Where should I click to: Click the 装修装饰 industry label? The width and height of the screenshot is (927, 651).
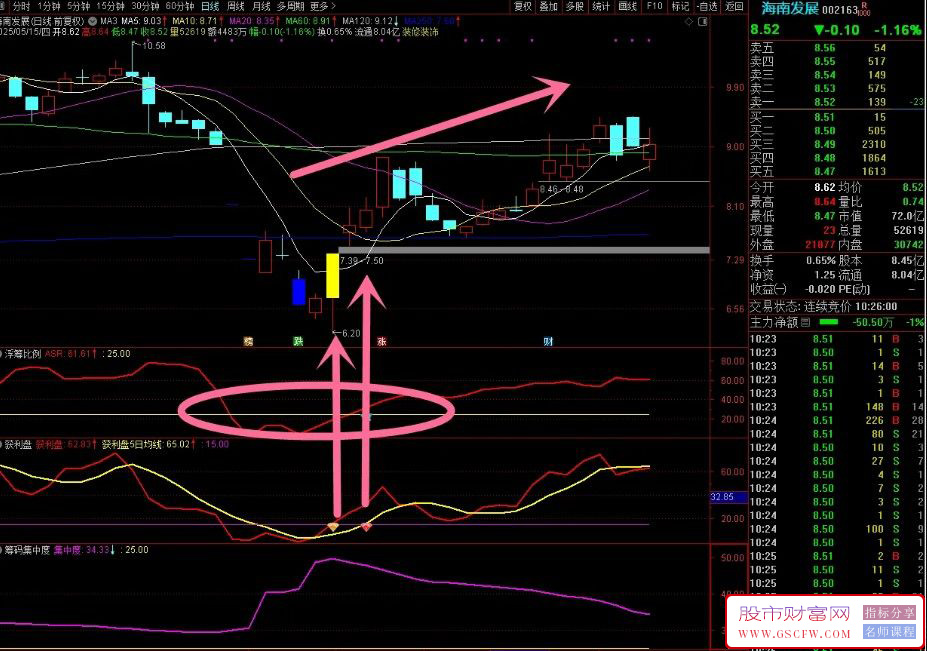[x=420, y=31]
